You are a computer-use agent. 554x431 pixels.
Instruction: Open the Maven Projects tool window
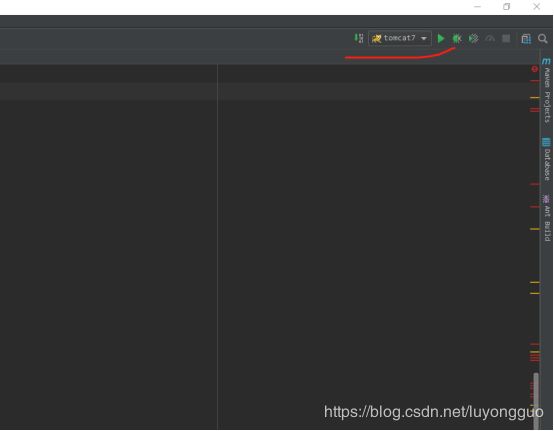pyautogui.click(x=547, y=91)
